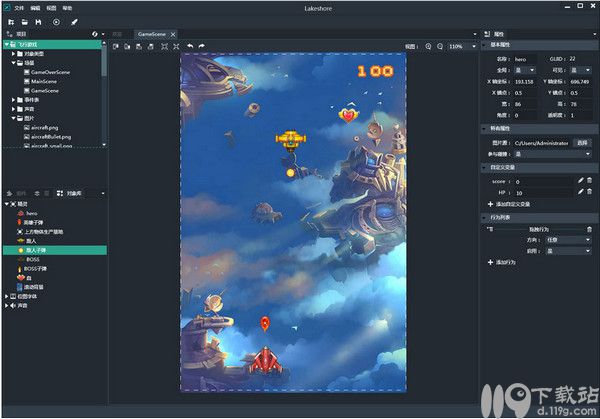The width and height of the screenshot is (600, 419).
Task: Select aircraftBullet.png in the project tree
Action: (51, 137)
